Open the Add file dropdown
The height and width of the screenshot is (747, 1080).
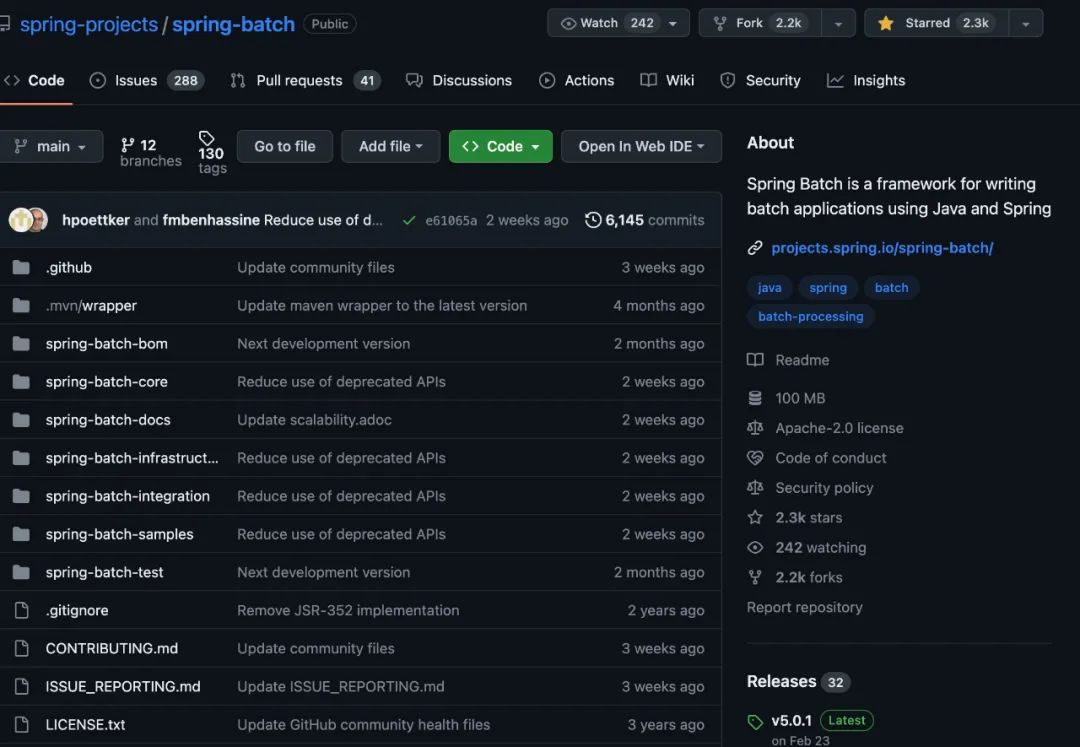tap(391, 146)
